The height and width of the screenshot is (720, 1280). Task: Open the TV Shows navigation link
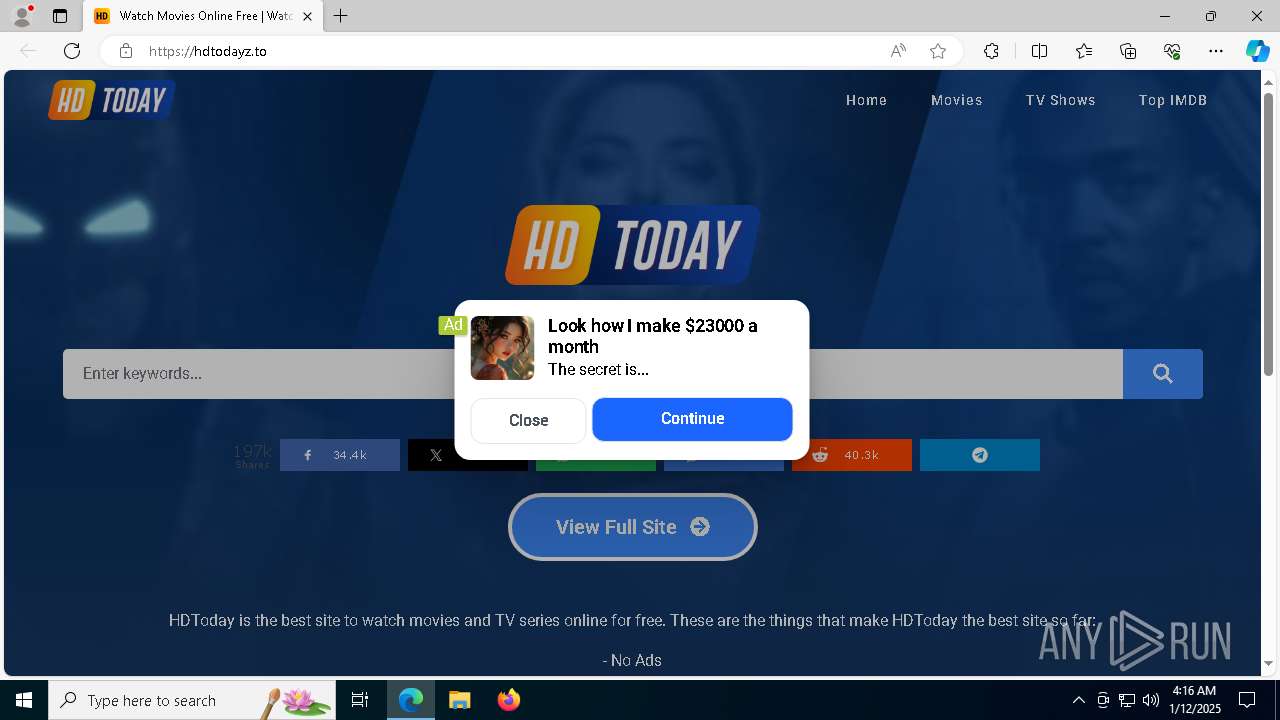pyautogui.click(x=1060, y=100)
